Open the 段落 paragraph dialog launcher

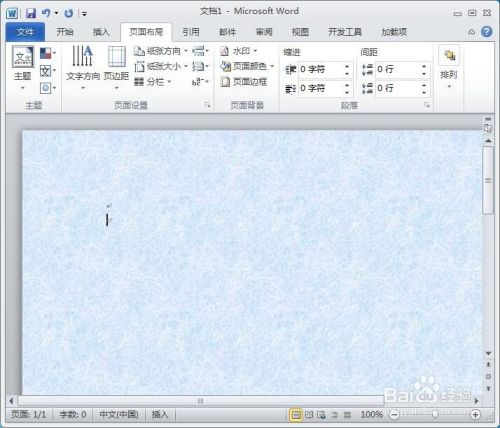pyautogui.click(x=427, y=105)
